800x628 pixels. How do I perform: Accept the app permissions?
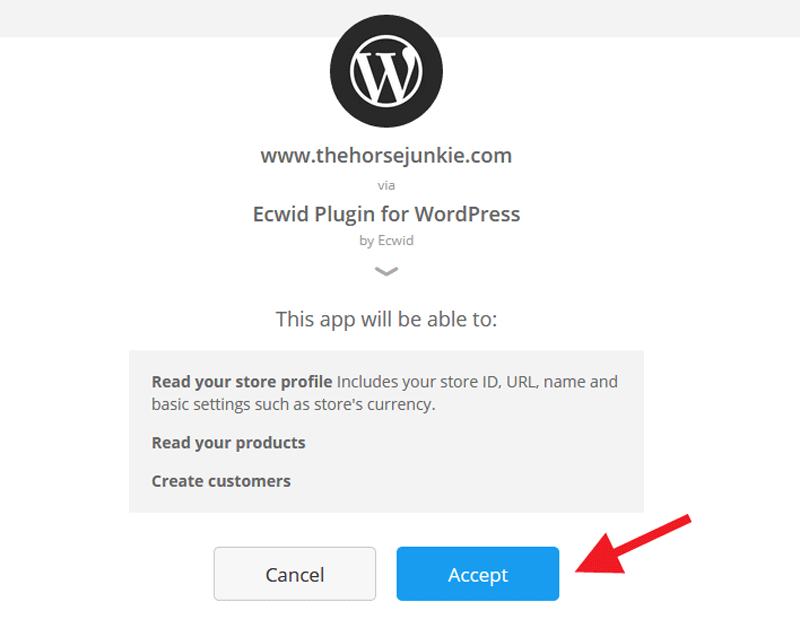point(478,574)
